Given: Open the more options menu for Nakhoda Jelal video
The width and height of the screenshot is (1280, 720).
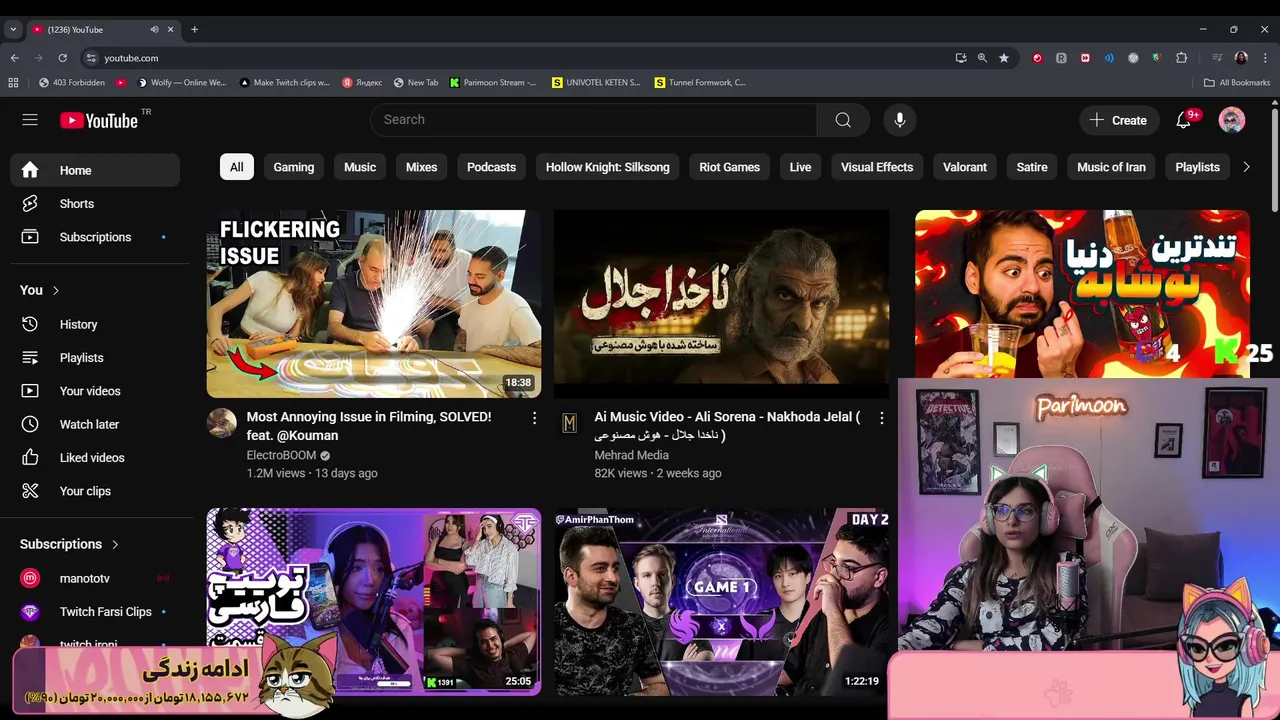Looking at the screenshot, I should [881, 417].
